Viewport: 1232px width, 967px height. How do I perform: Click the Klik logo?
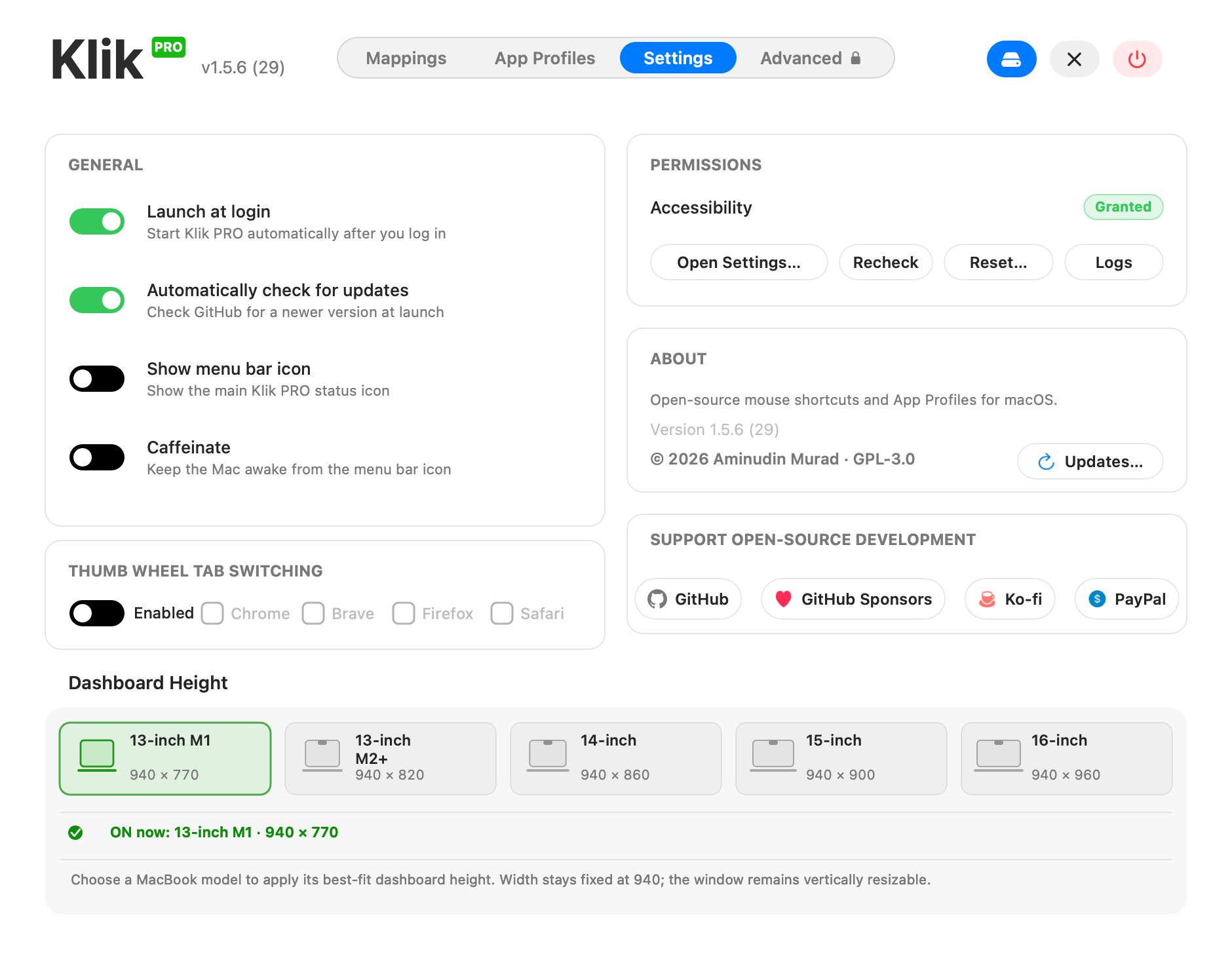pos(97,60)
